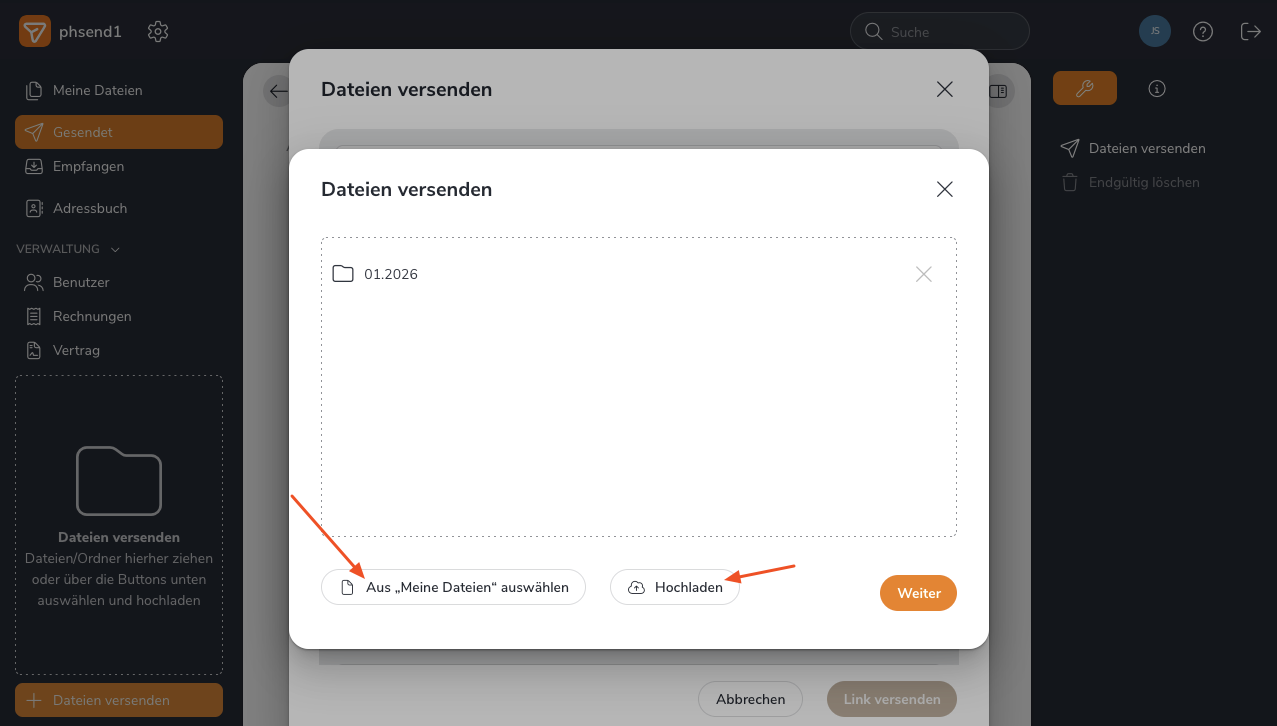Open Rechnungen in sidebar
The image size is (1277, 726).
(92, 316)
